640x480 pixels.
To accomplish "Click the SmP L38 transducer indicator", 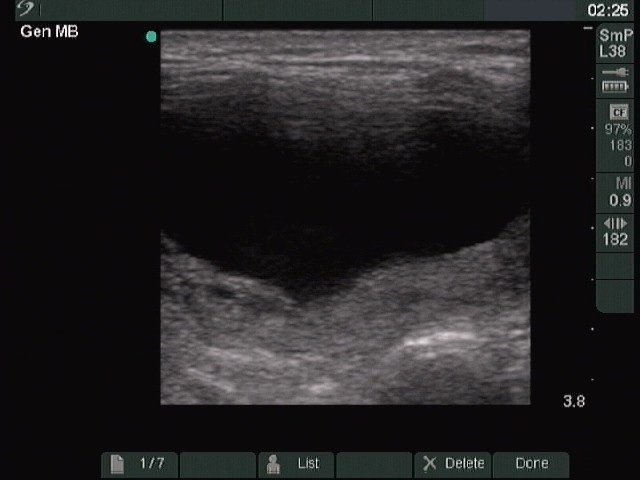I will coord(615,43).
